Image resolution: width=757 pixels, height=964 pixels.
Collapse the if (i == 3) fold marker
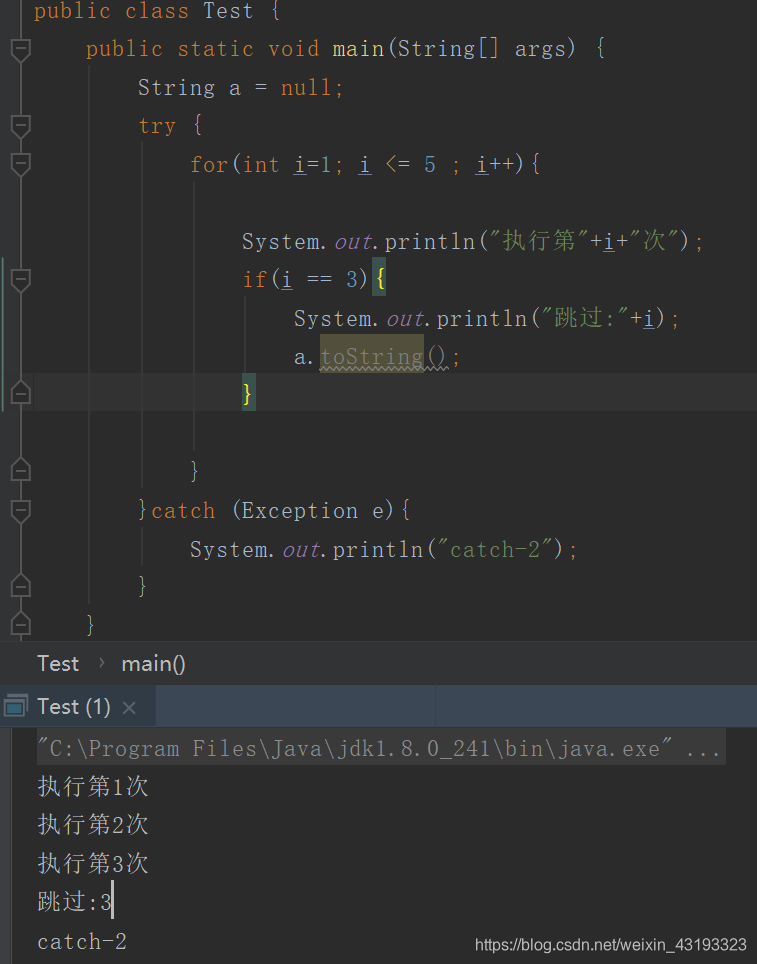pyautogui.click(x=20, y=280)
